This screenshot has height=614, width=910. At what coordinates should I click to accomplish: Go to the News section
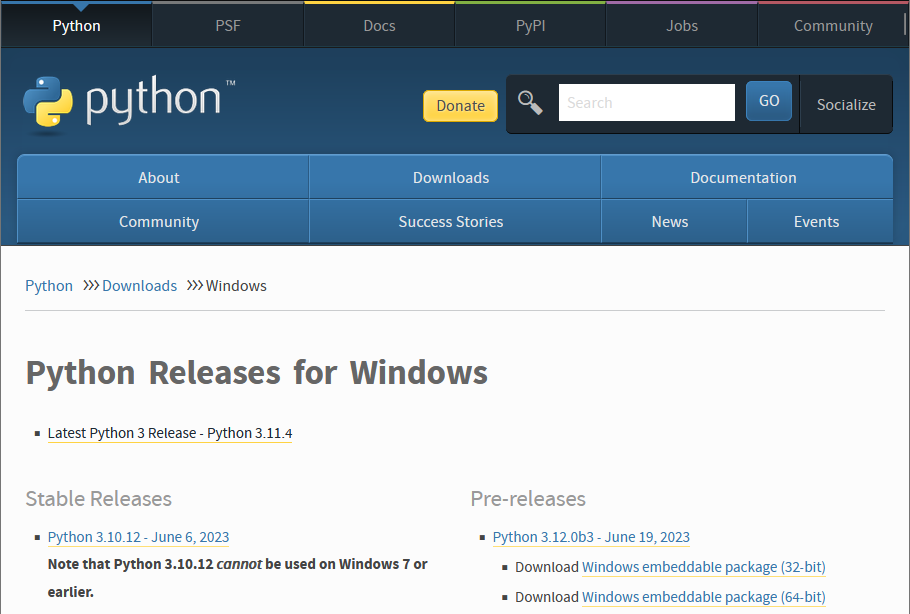point(670,222)
